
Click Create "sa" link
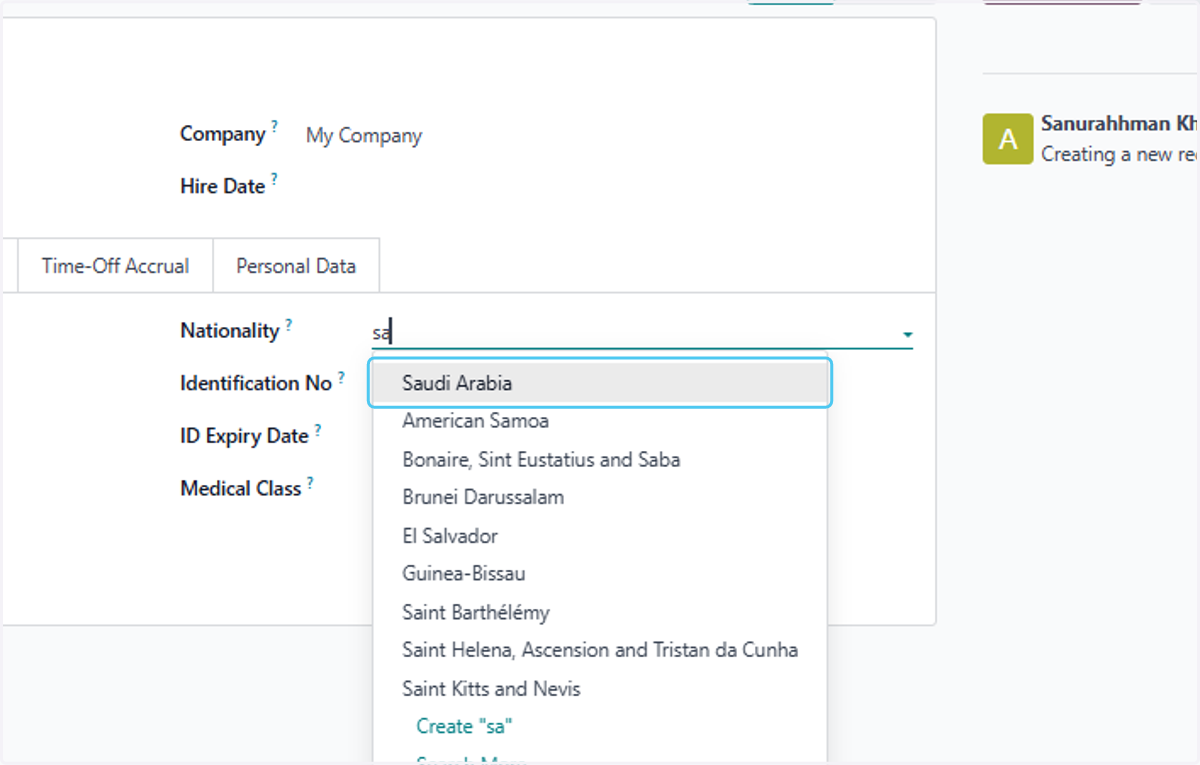point(465,726)
